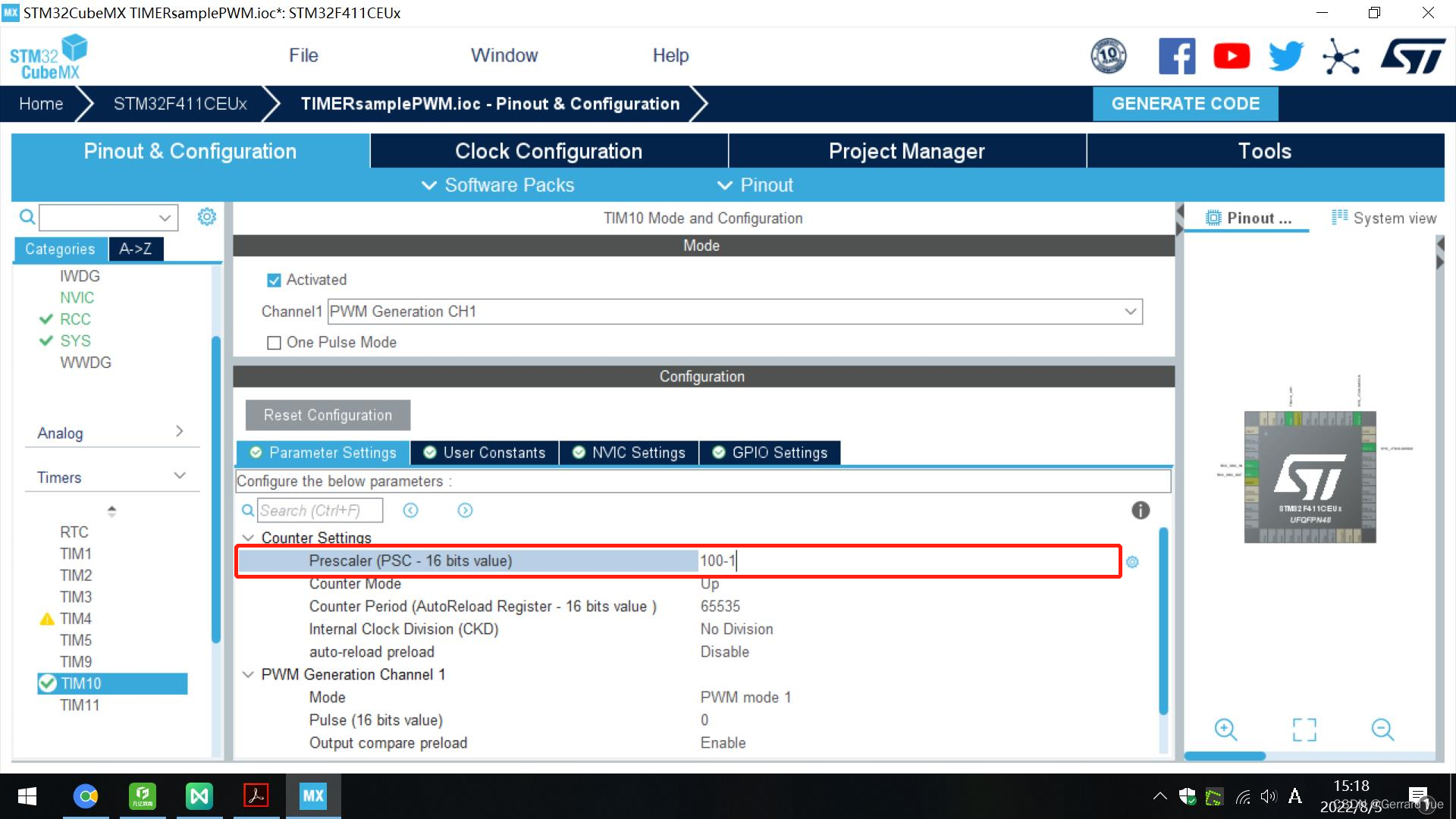Viewport: 1456px width, 819px height.
Task: Click the parameter search magnifier icon
Action: click(248, 510)
